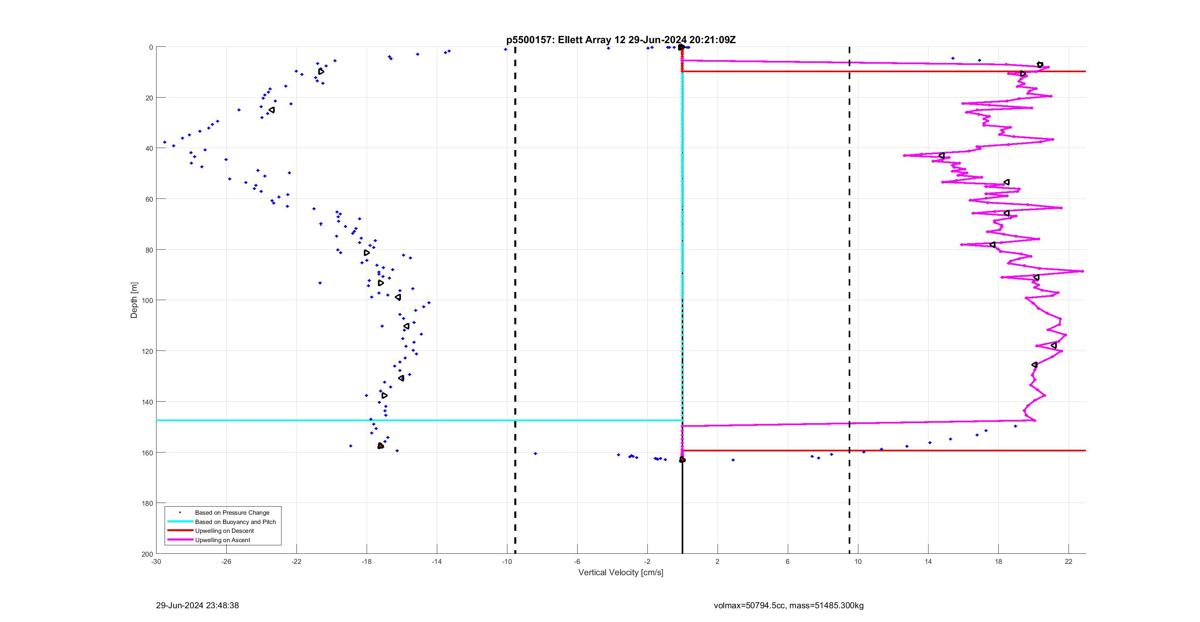Click the depth axis tick label '100'

146,300
